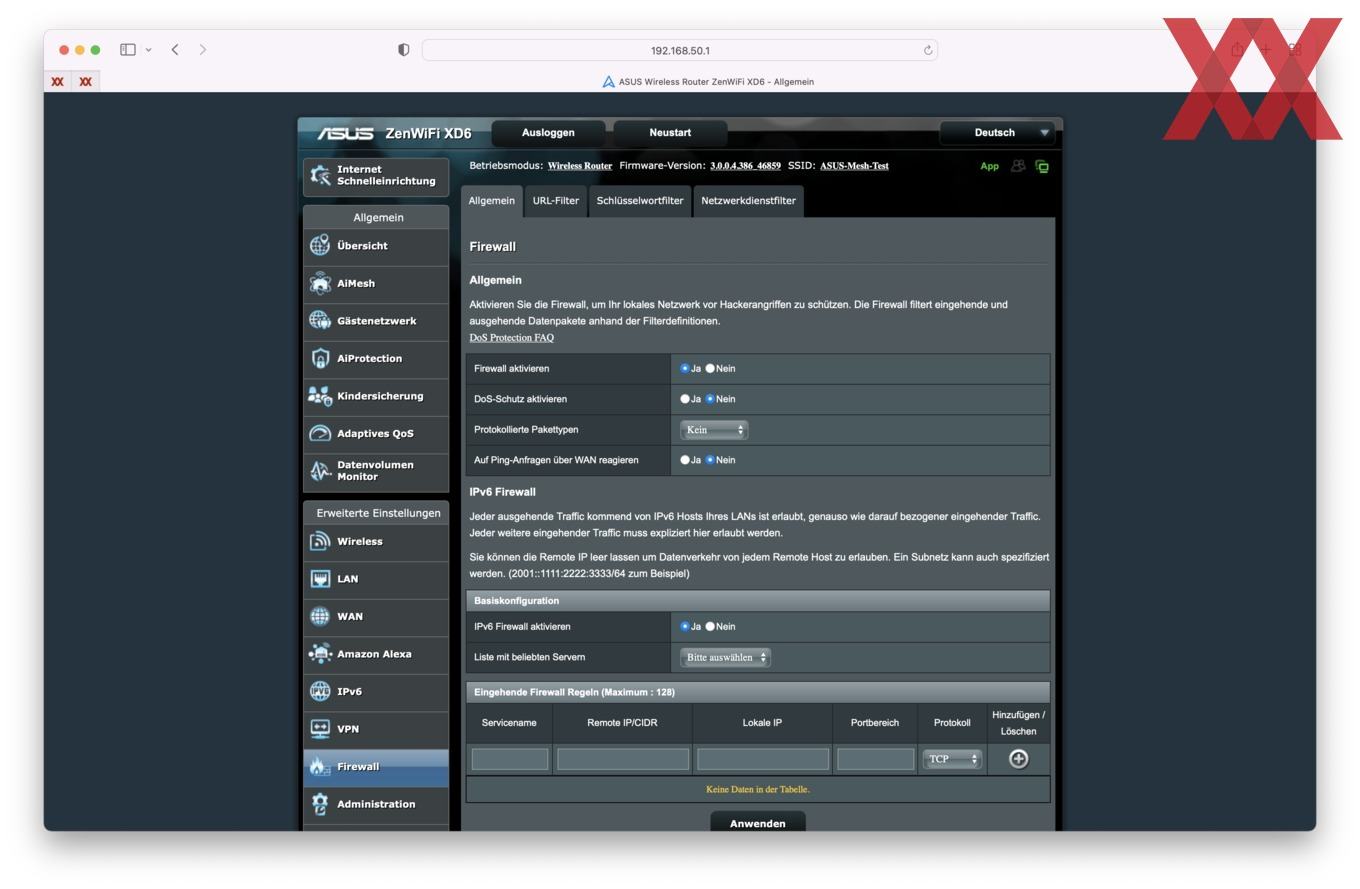1360x889 pixels.
Task: Click the Ausloggen button
Action: [x=548, y=133]
